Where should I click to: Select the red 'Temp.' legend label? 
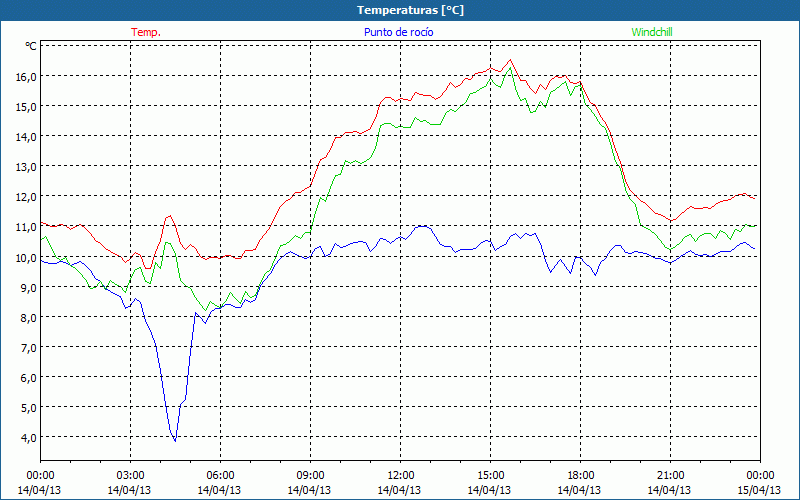pos(146,32)
